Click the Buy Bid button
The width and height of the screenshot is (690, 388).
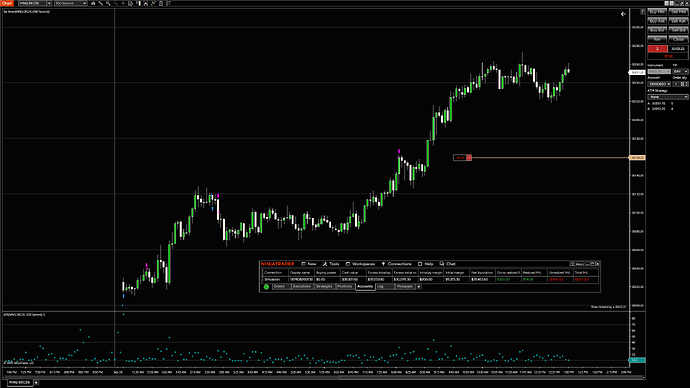(657, 30)
